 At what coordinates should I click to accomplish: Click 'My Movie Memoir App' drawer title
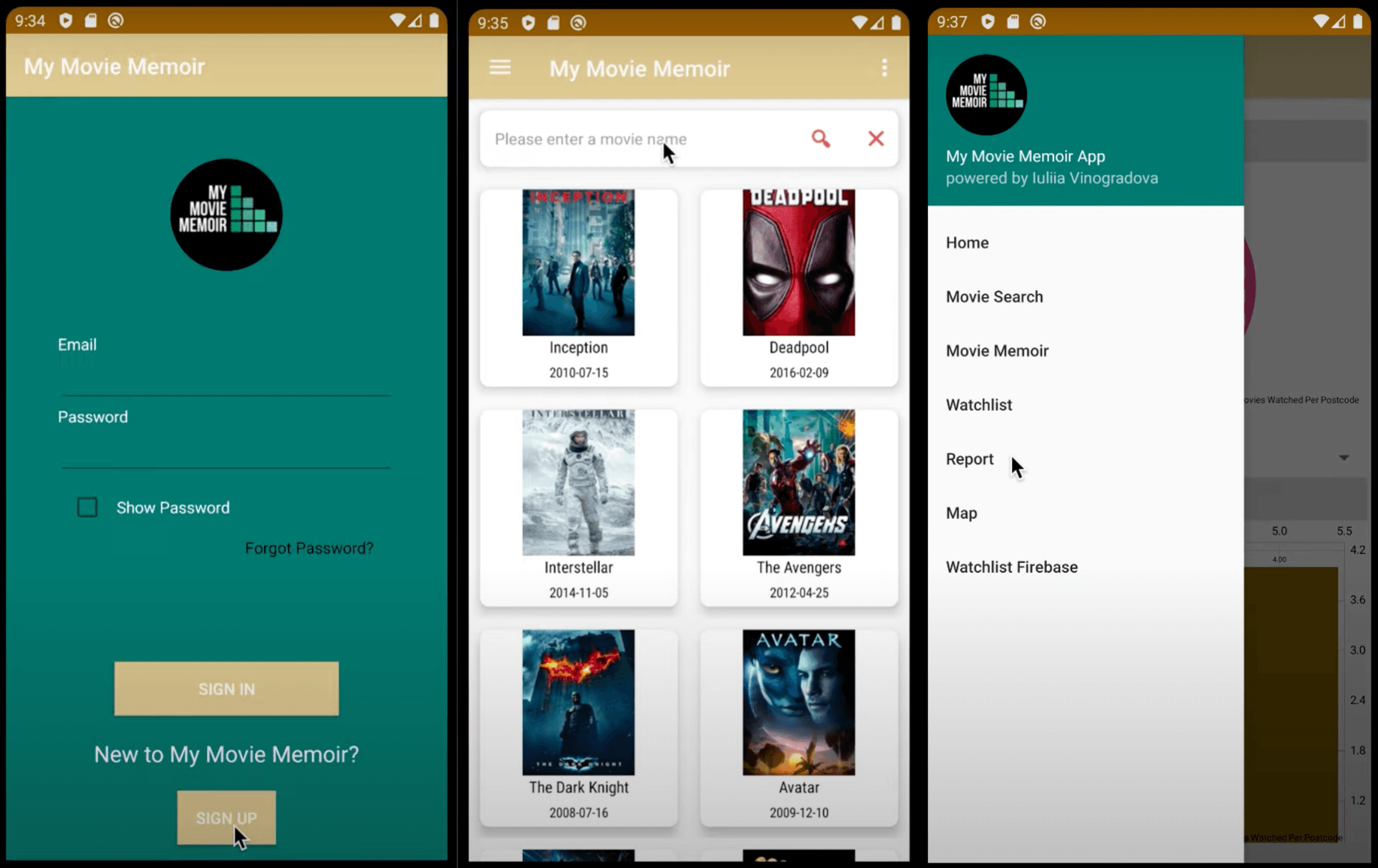[x=1025, y=156]
